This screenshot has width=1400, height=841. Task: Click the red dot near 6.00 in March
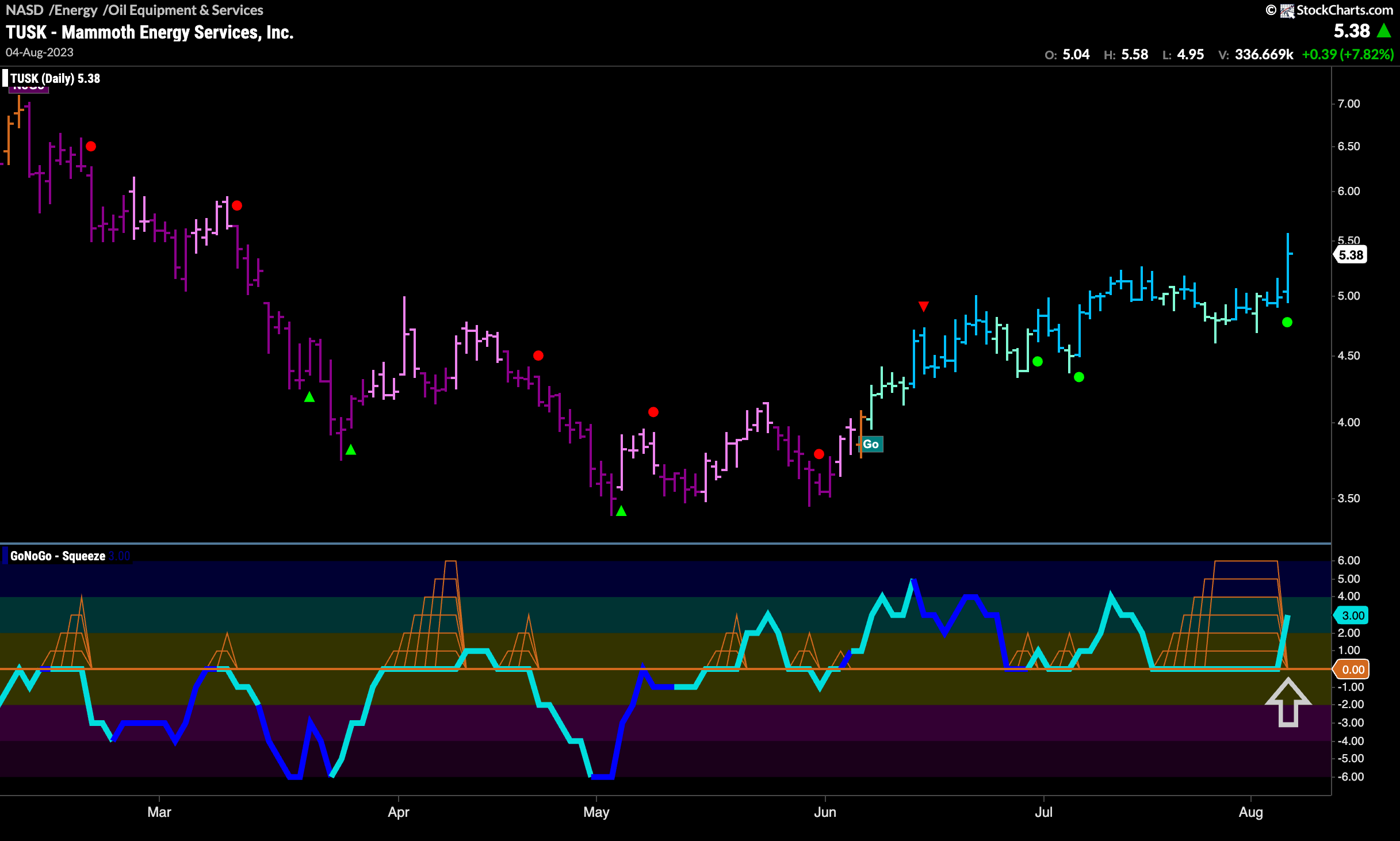click(x=237, y=205)
